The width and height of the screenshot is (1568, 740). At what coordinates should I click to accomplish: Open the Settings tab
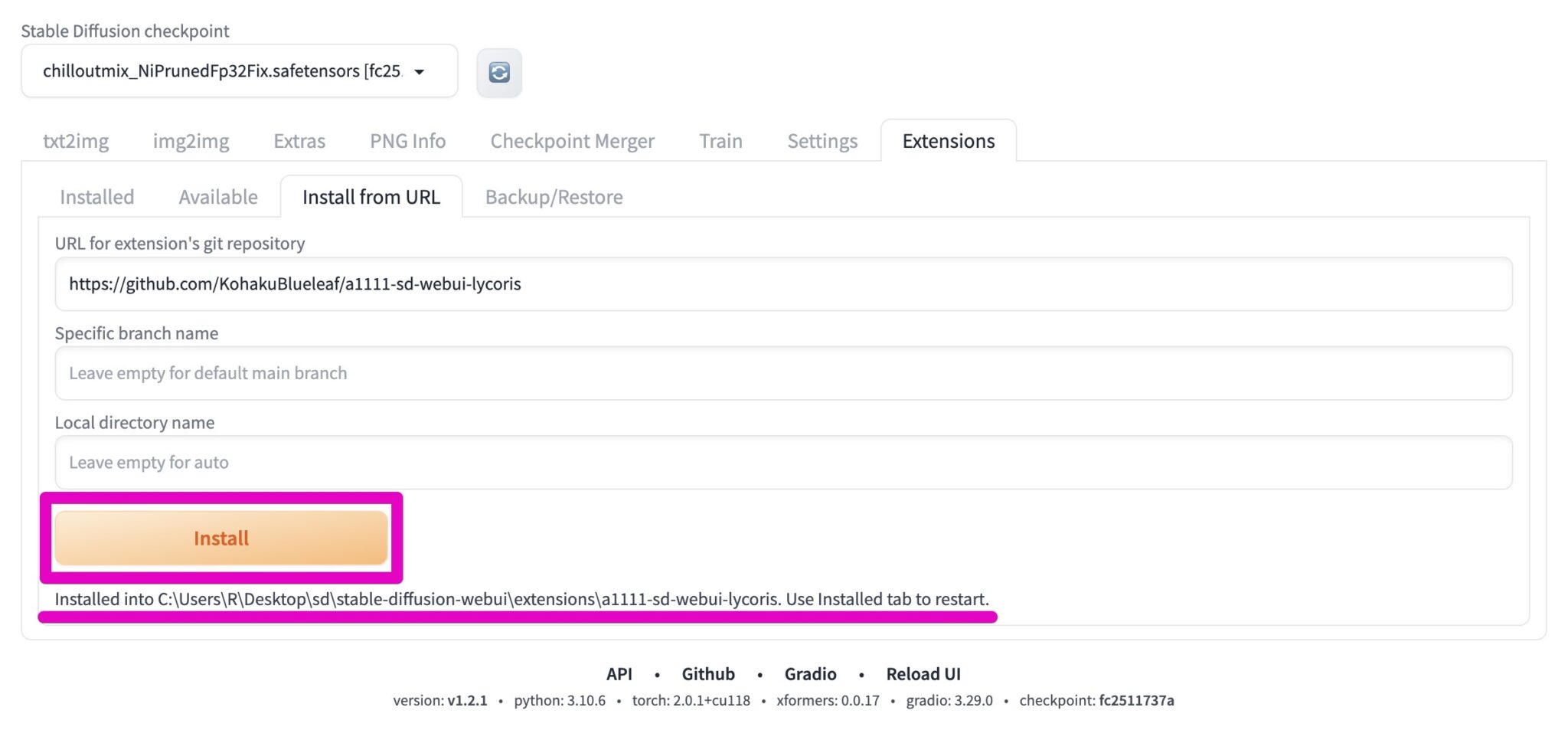tap(822, 141)
